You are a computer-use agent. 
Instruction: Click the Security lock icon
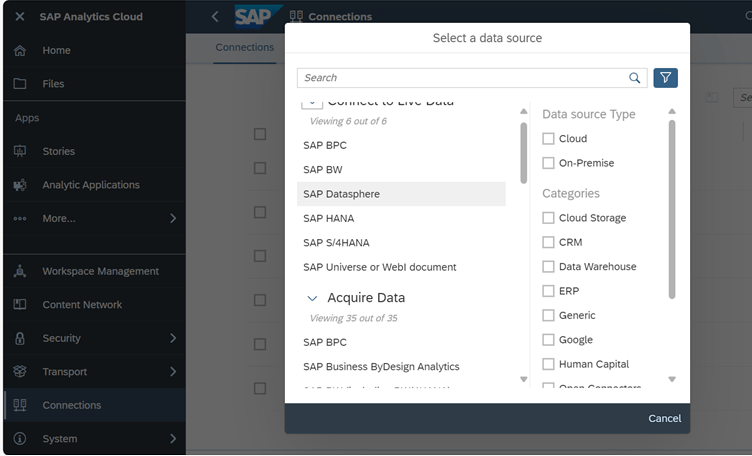[20, 338]
